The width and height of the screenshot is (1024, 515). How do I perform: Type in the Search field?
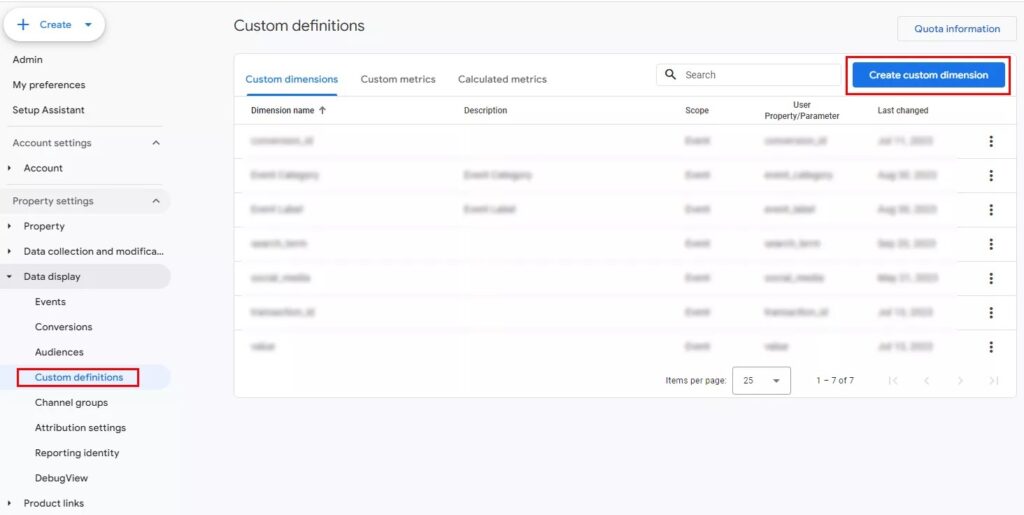pyautogui.click(x=760, y=75)
